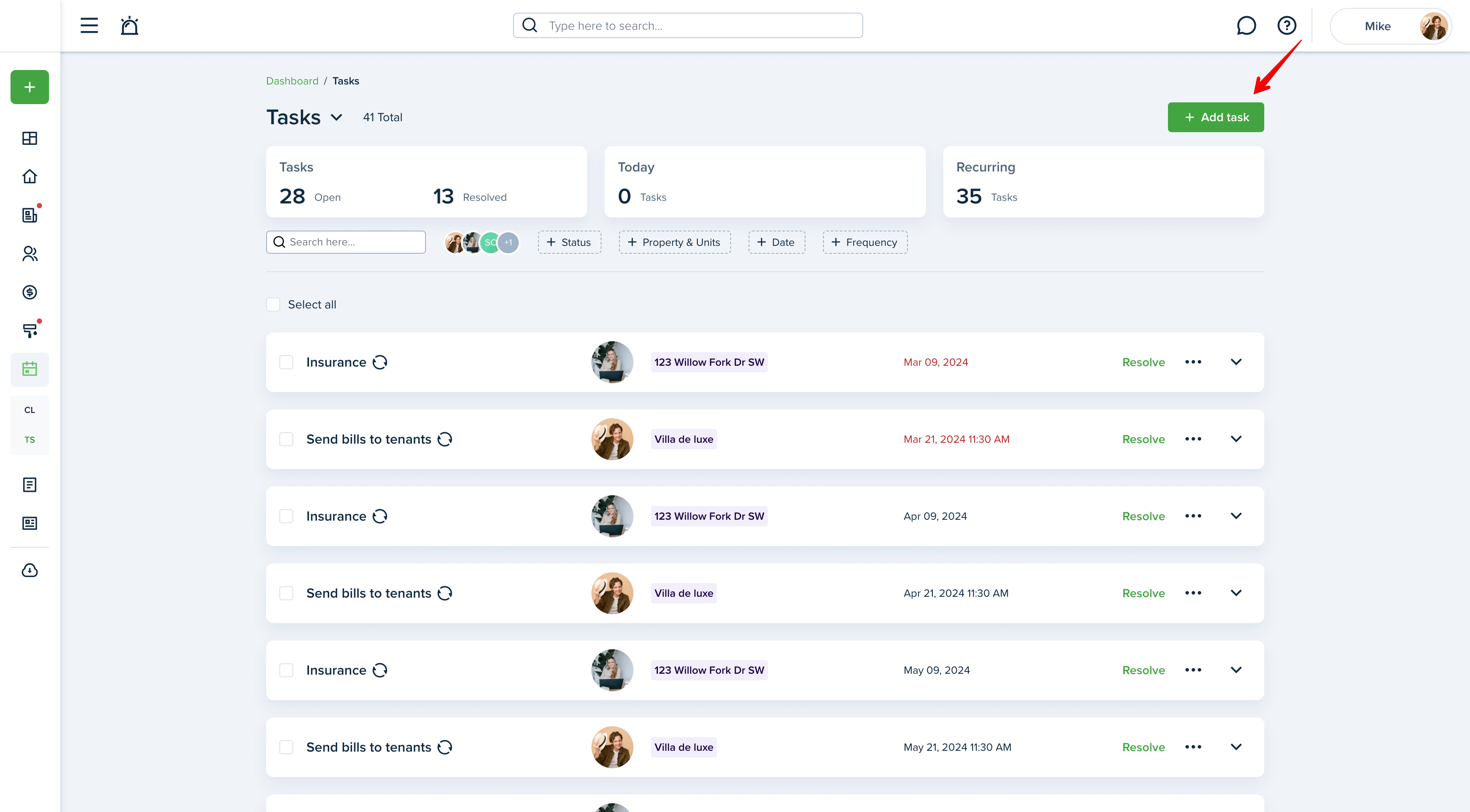Expand the May 09, 2024 Insurance row
The width and height of the screenshot is (1470, 812).
click(1236, 670)
